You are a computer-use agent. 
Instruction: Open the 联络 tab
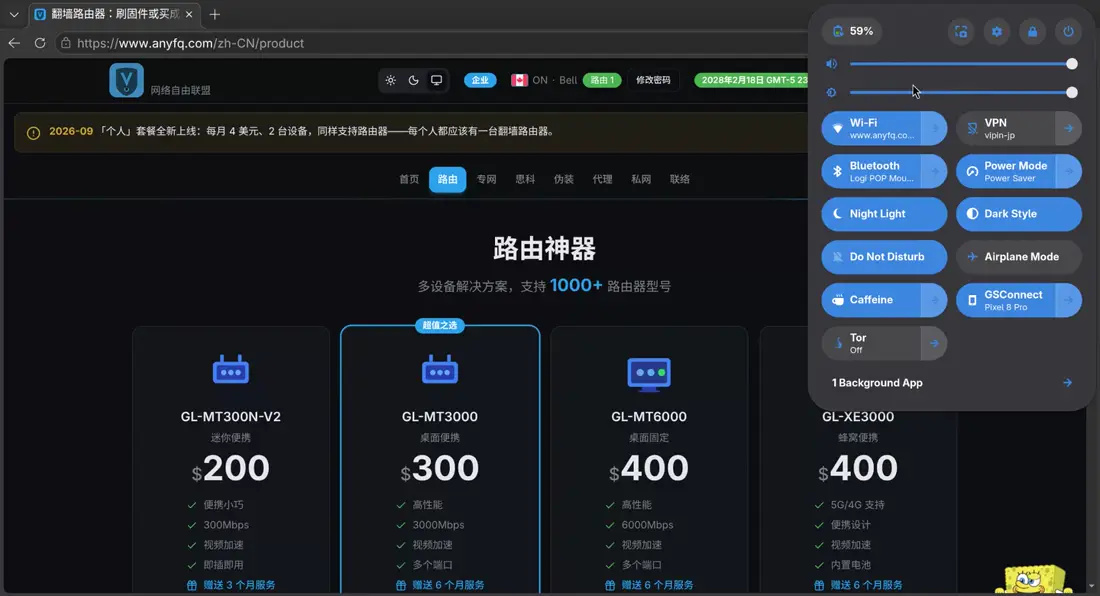tap(680, 180)
